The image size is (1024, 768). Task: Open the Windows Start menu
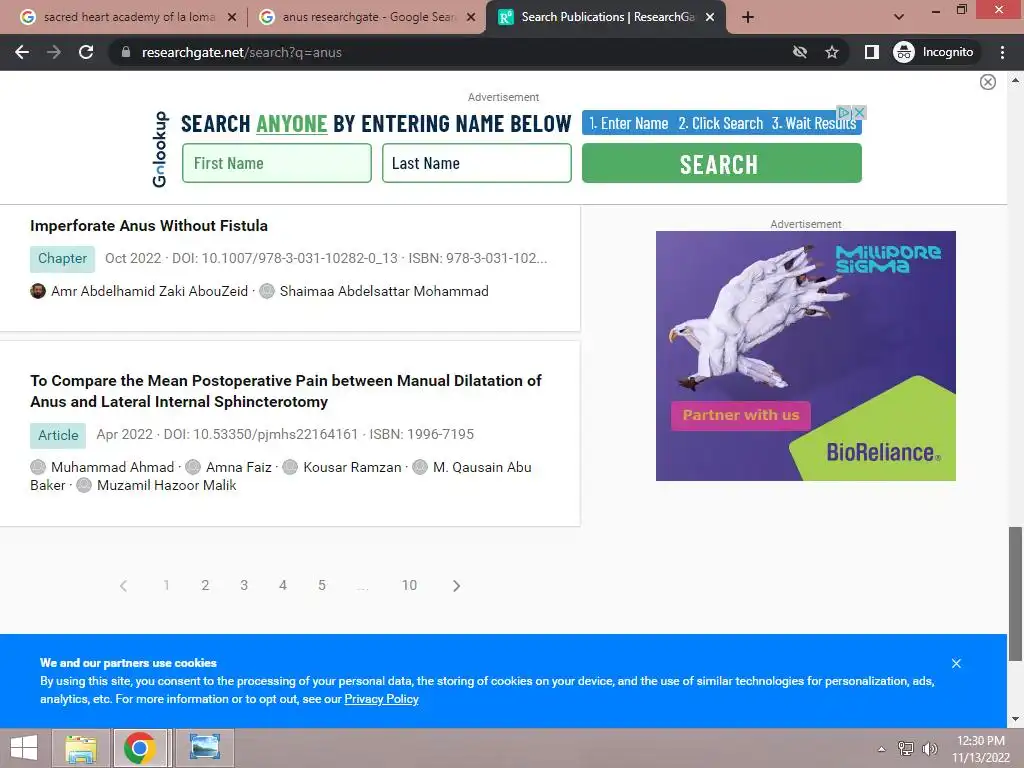24,748
